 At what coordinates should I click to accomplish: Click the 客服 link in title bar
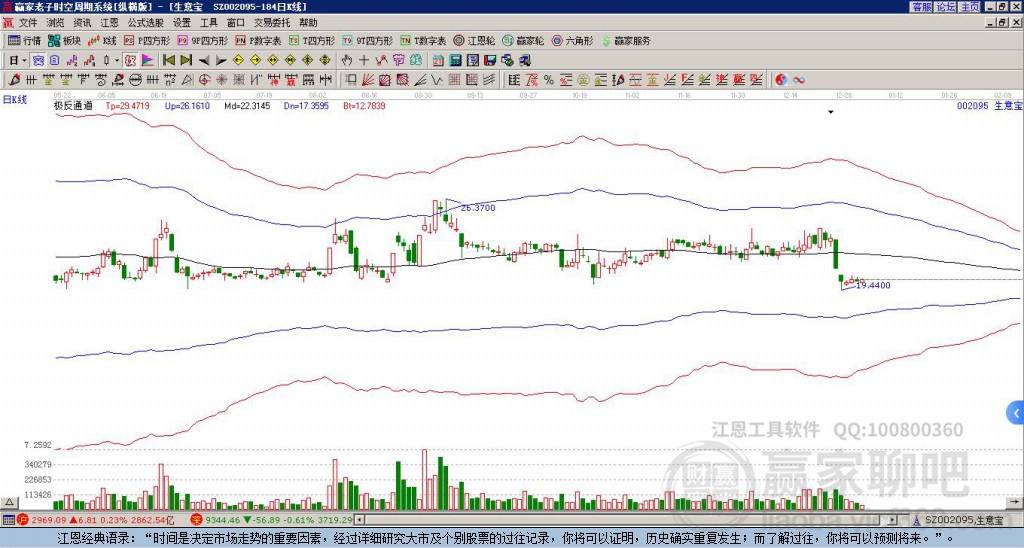921,6
